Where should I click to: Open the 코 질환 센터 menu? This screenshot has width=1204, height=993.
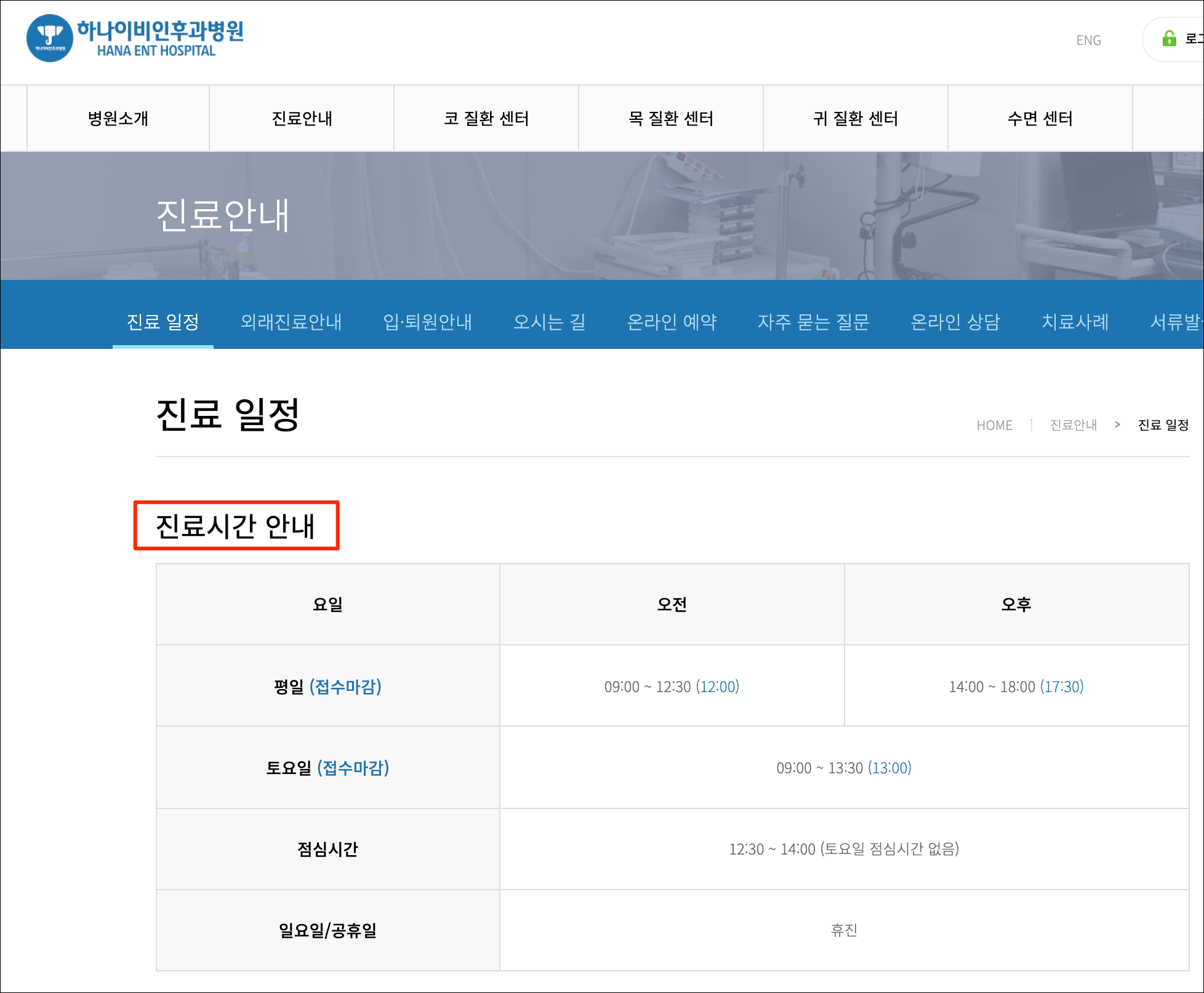point(486,118)
